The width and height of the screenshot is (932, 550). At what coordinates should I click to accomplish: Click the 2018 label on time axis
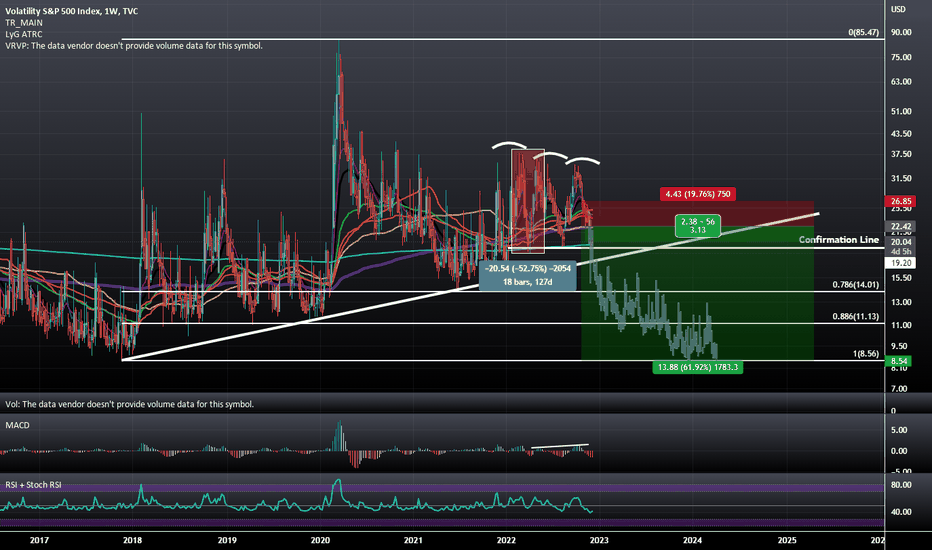click(x=132, y=540)
